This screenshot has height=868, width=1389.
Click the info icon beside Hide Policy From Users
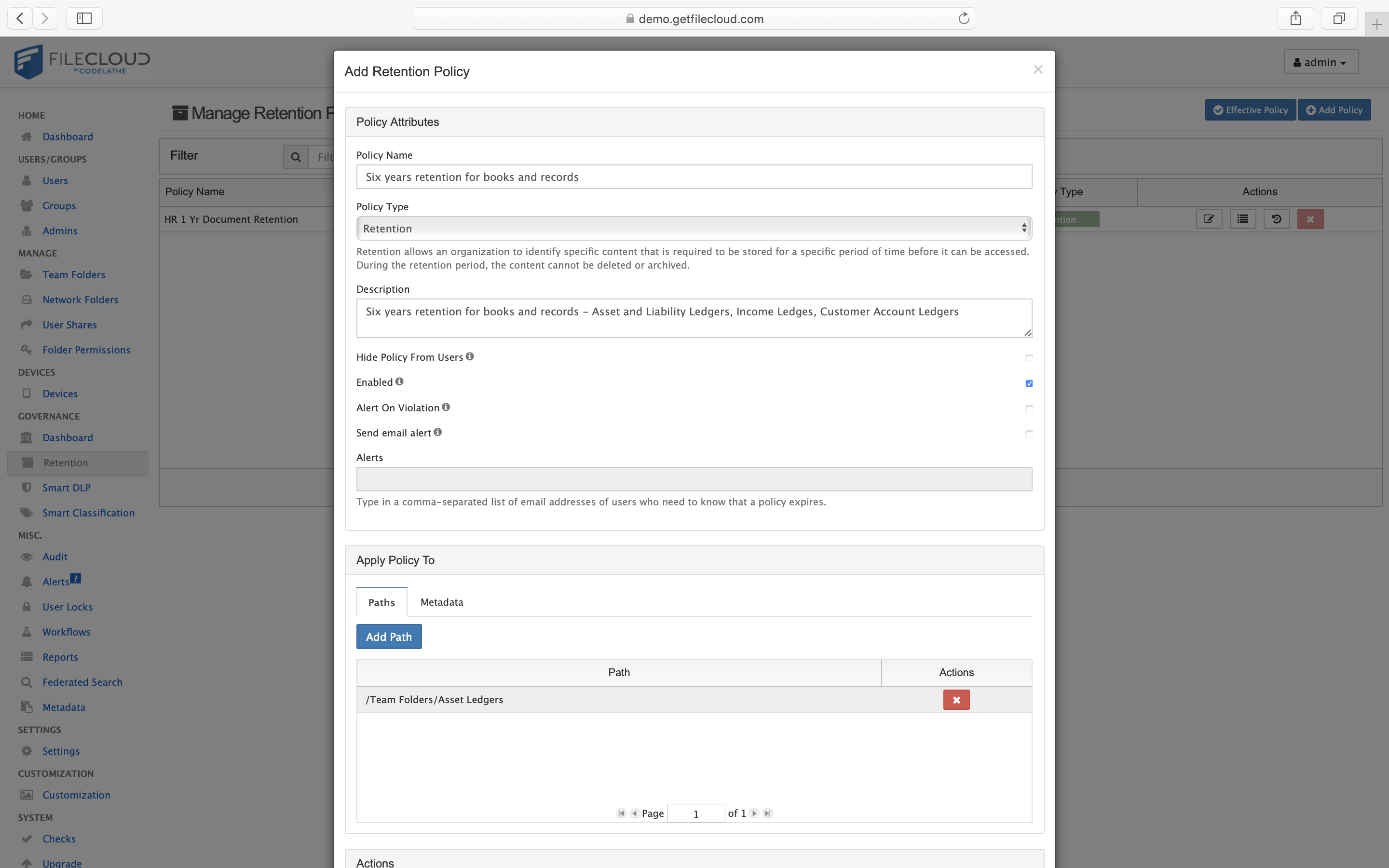pyautogui.click(x=469, y=355)
